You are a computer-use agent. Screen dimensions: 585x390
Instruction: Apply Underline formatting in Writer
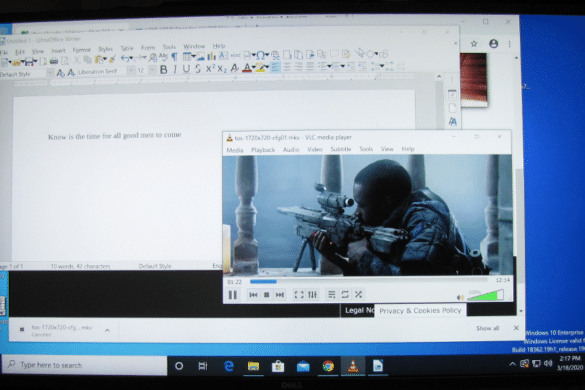pos(186,69)
